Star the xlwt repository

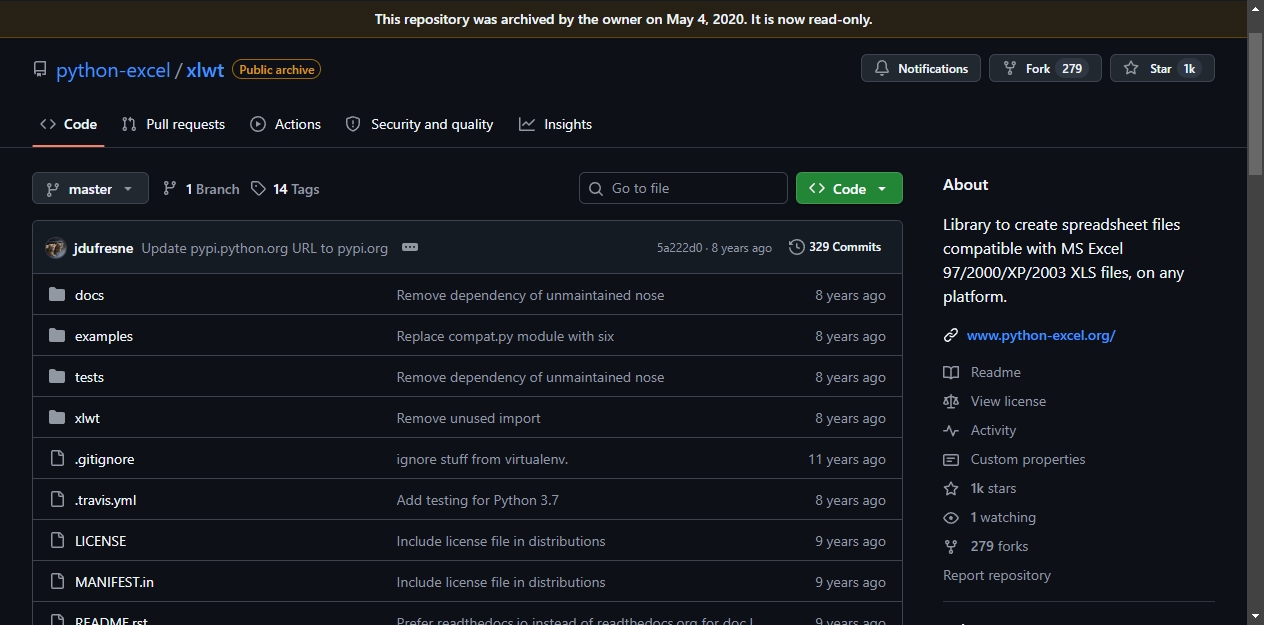coord(1162,68)
